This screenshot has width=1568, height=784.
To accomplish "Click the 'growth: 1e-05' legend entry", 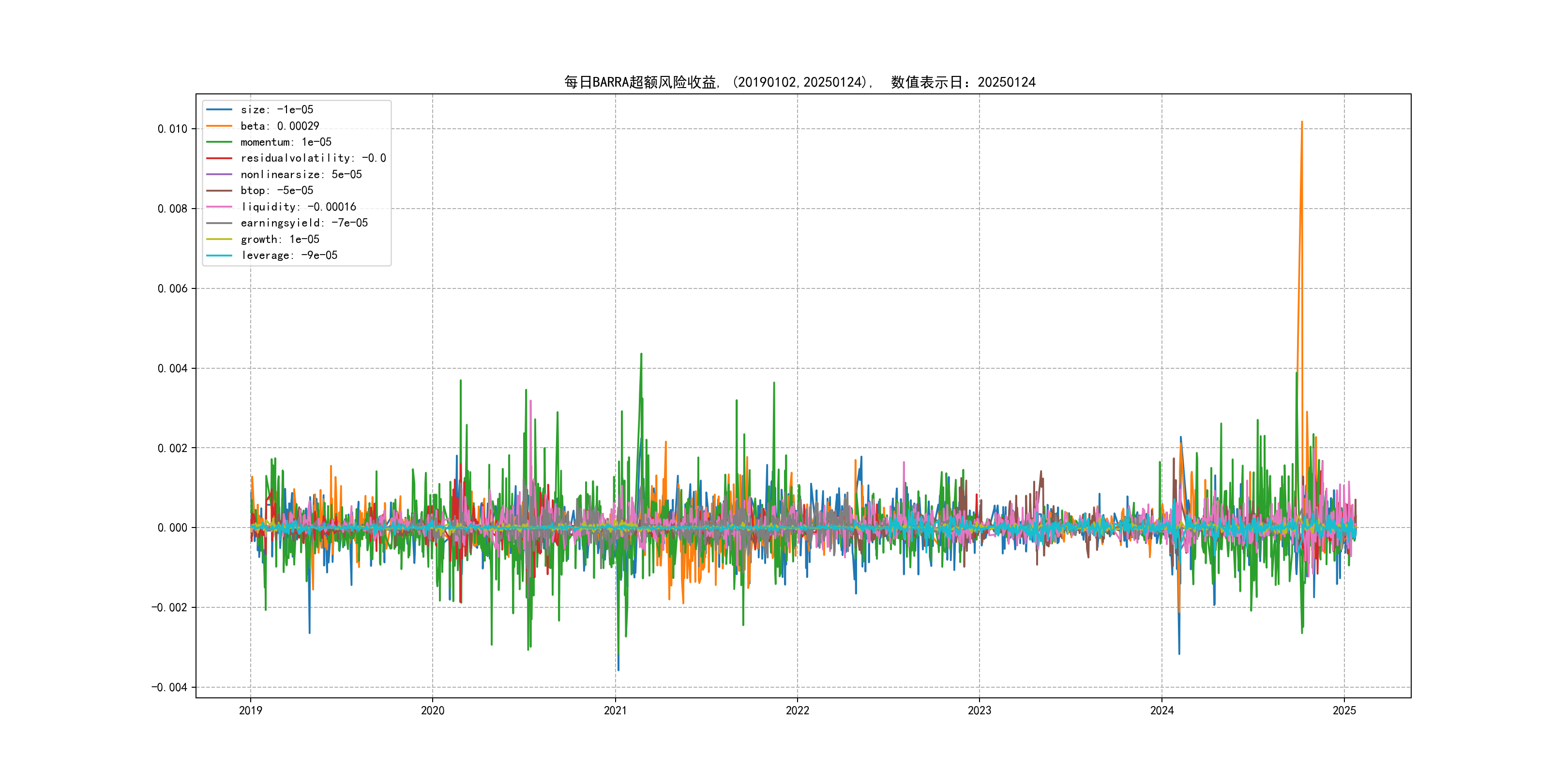I will 279,239.
